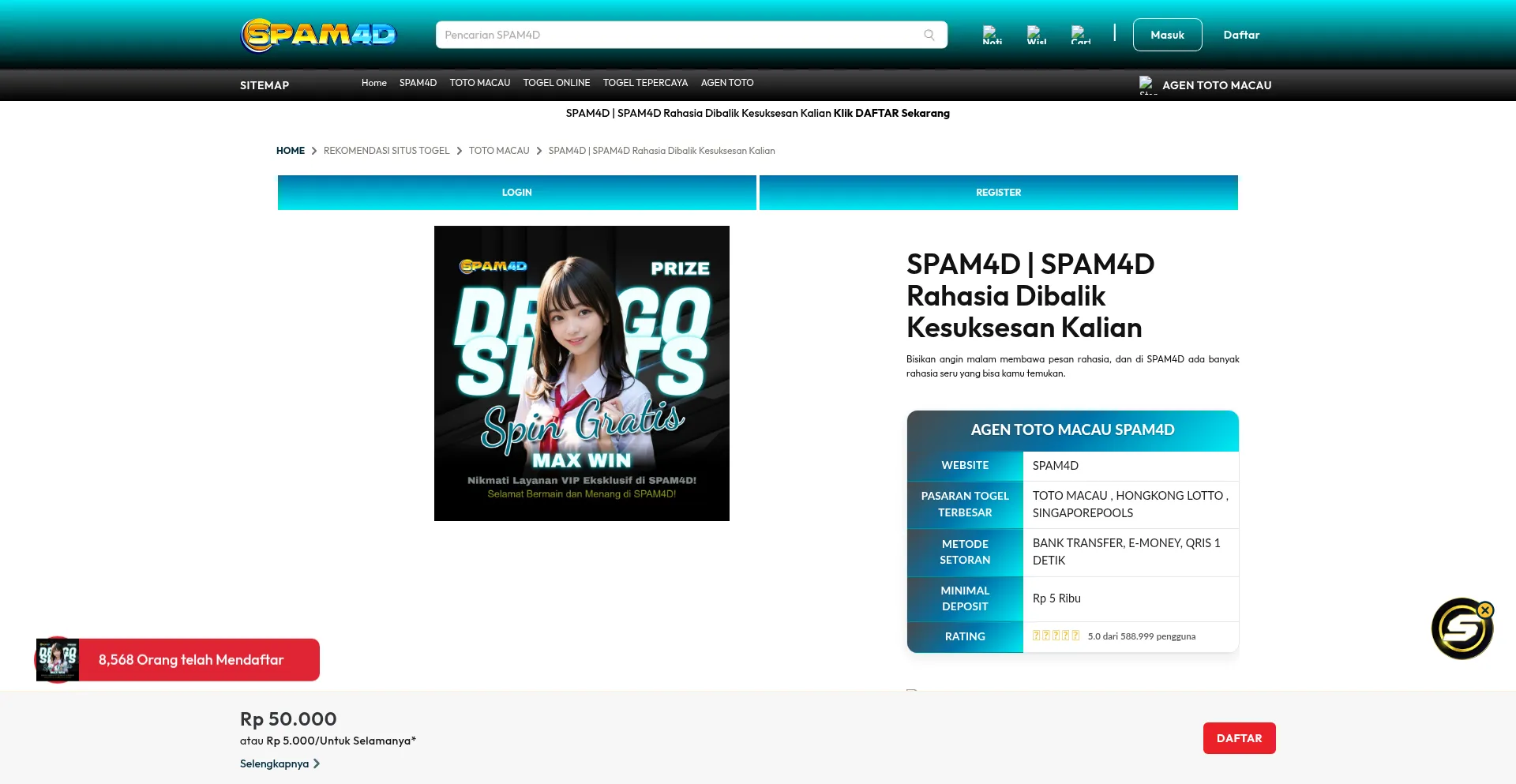Click the AGEN TOTO MACAU header link
The height and width of the screenshot is (784, 1516).
(x=1217, y=85)
